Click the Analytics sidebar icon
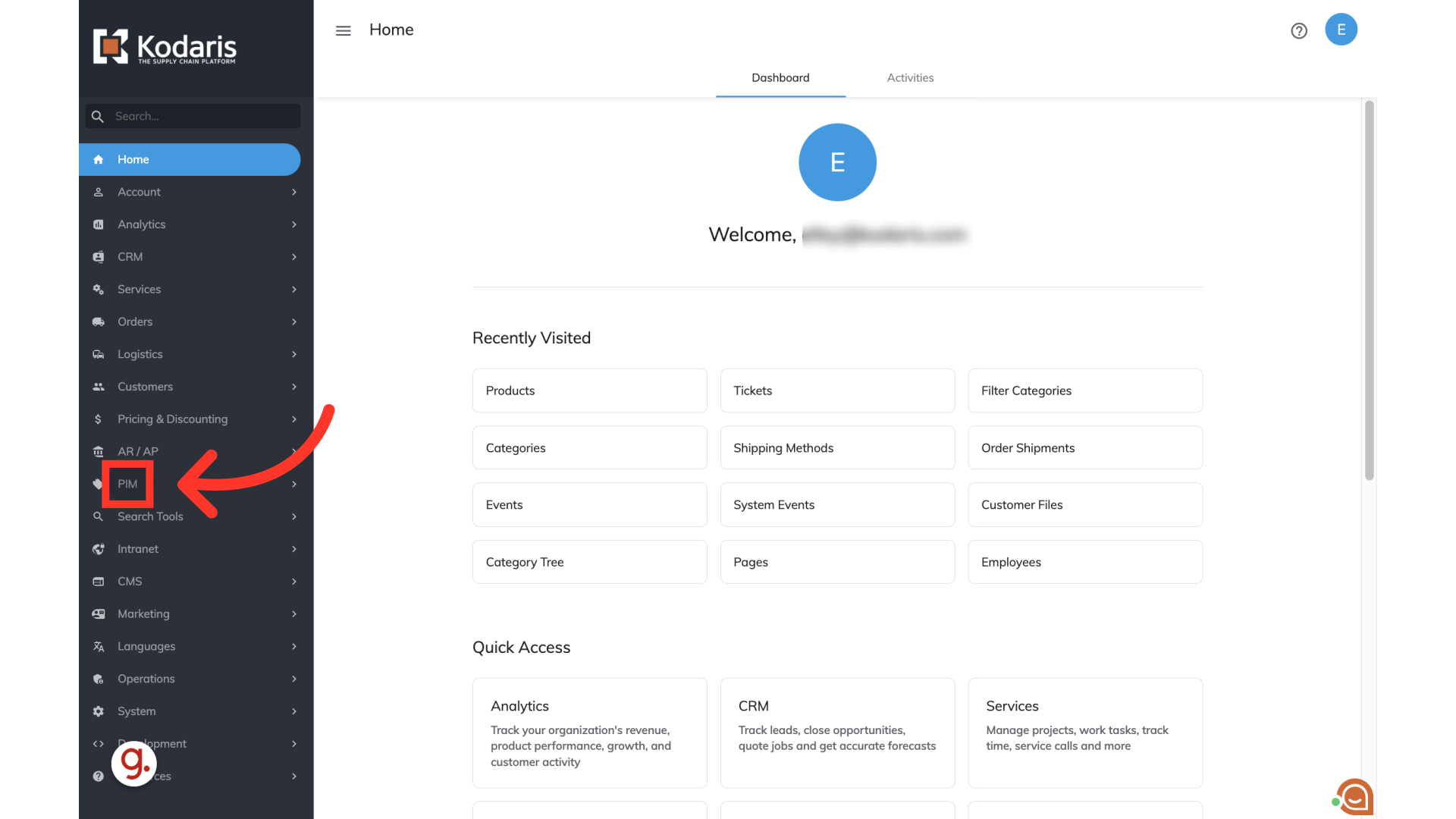 click(x=99, y=224)
